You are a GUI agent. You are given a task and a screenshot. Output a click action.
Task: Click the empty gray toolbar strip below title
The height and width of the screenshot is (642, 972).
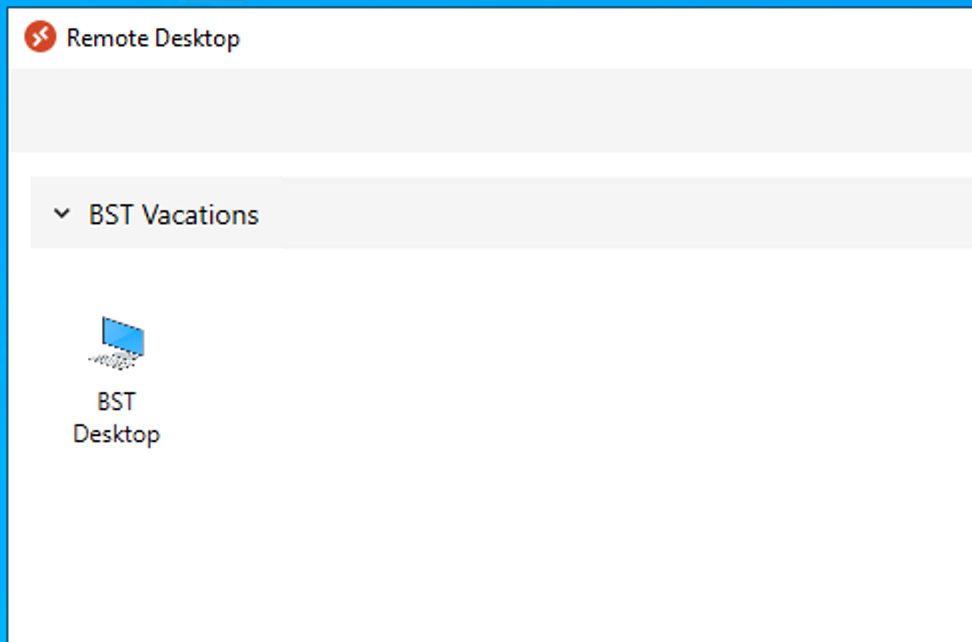pos(500,110)
